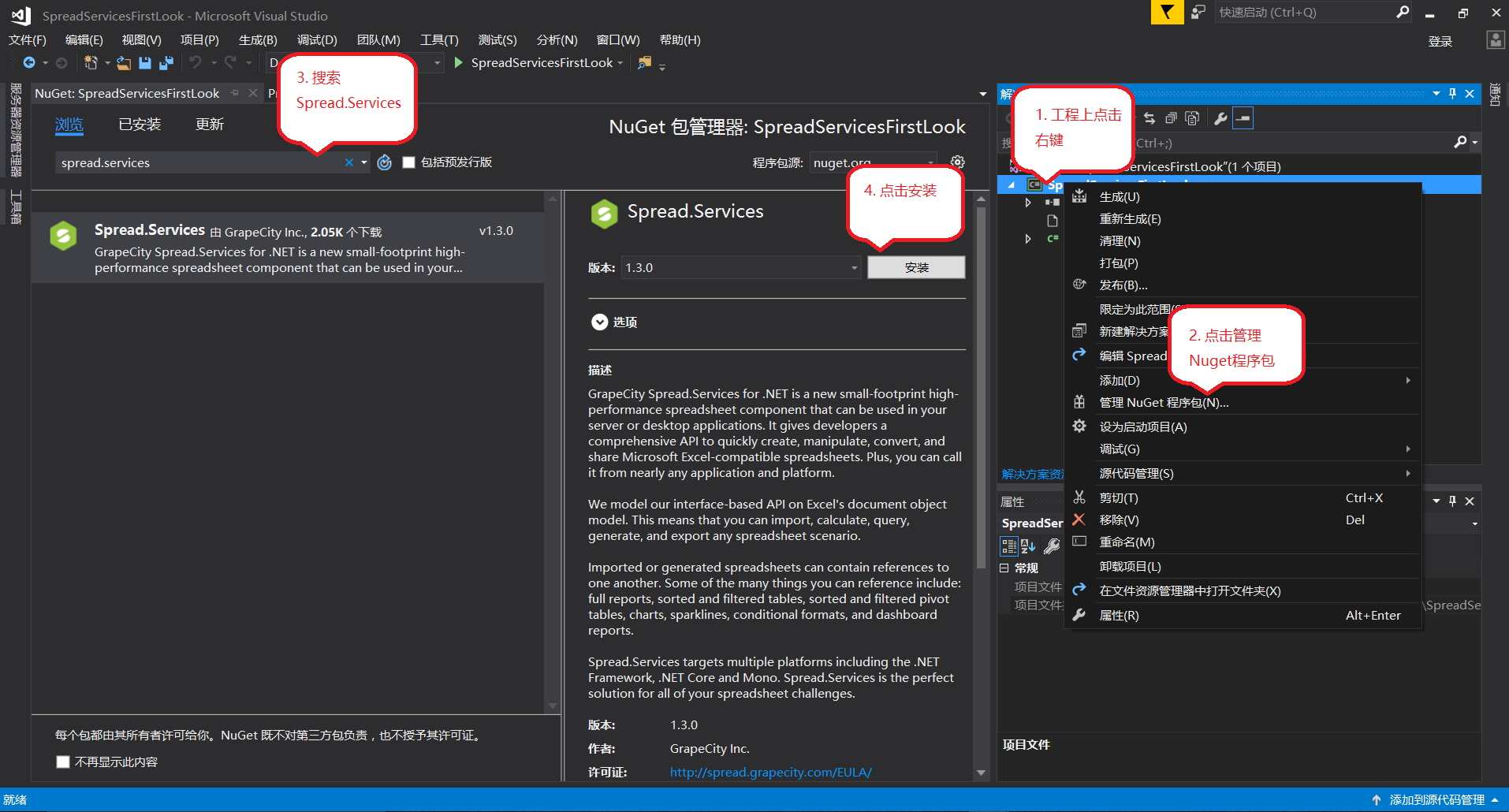Screen dimensions: 1509x812
Task: Select the Spread.Services package icon thumbnail
Action: pos(63,235)
